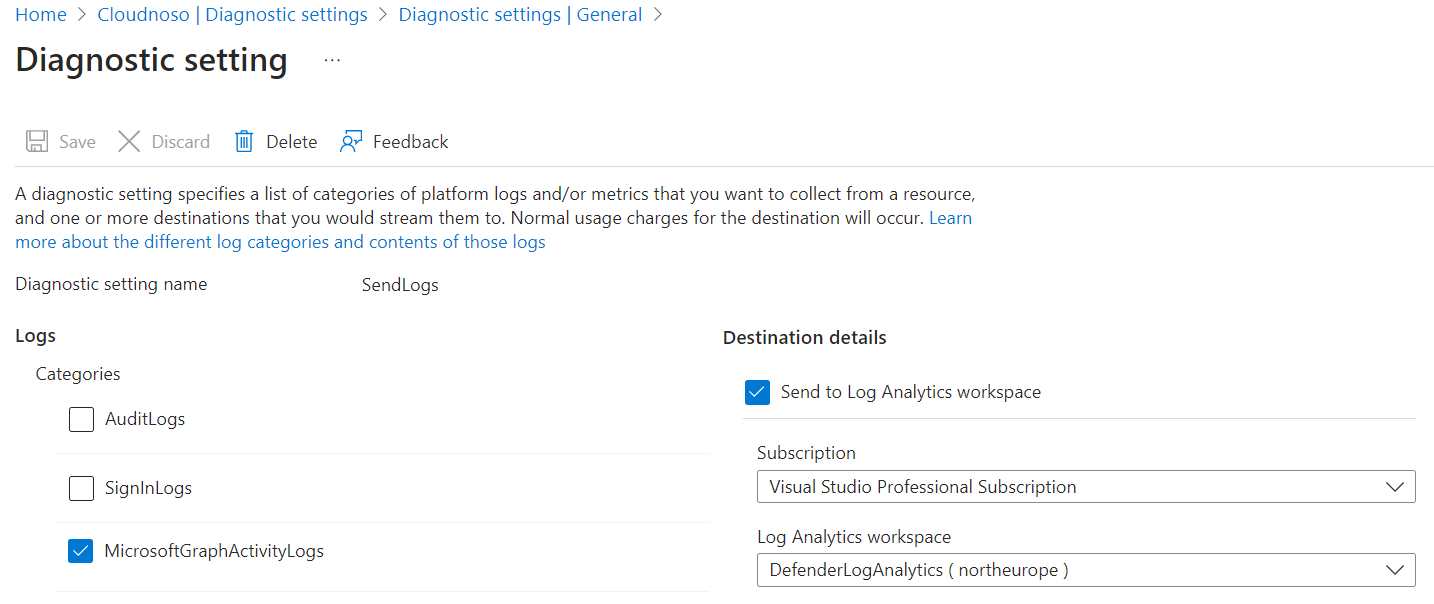
Task: Open the ellipsis menu beside Diagnostic setting title
Action: point(332,61)
